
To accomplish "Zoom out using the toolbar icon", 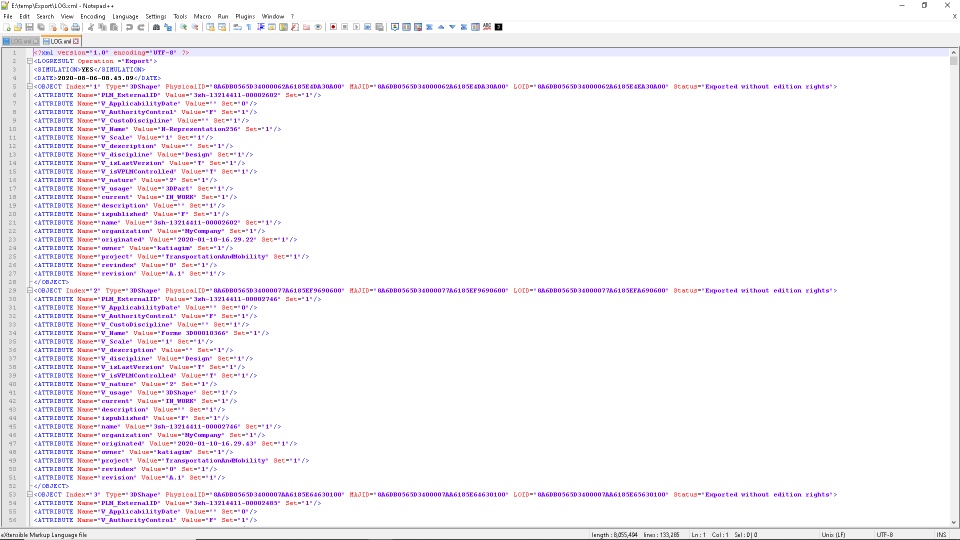I will pyautogui.click(x=195, y=27).
